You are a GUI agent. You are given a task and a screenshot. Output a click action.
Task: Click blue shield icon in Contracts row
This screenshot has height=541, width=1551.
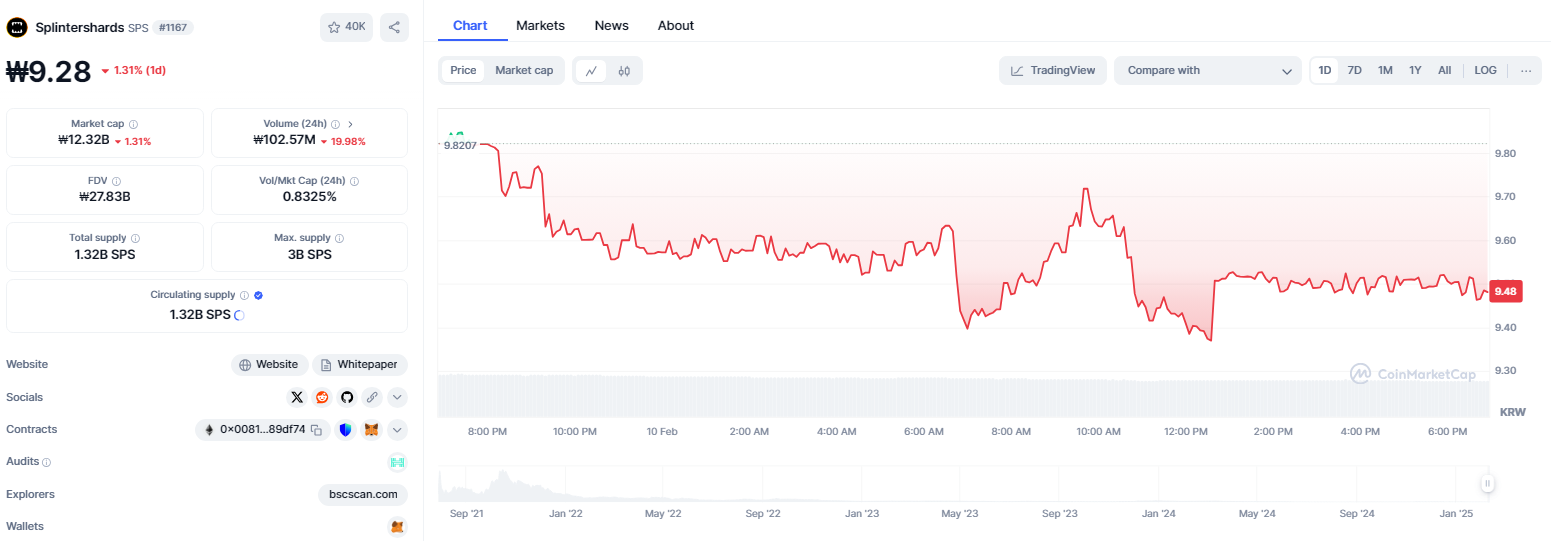click(345, 430)
